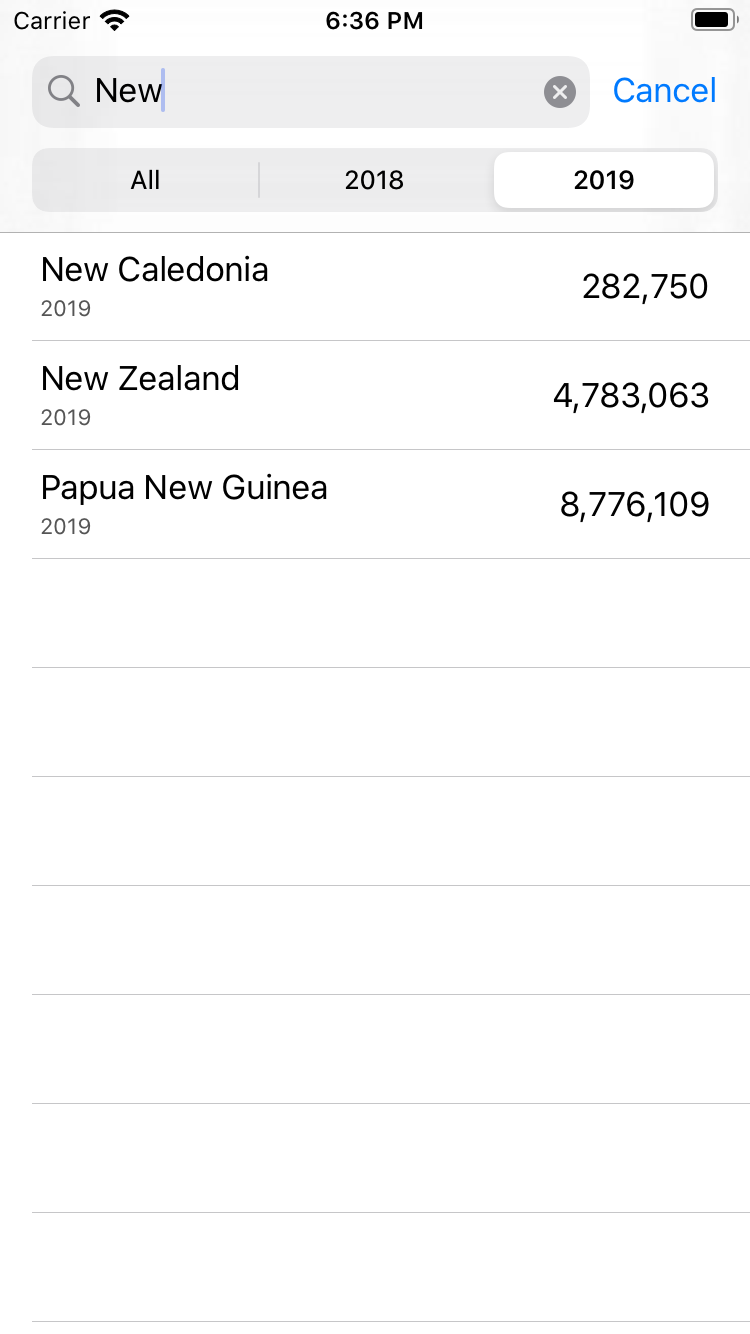Image resolution: width=750 pixels, height=1334 pixels.
Task: Tap the Wi-Fi status icon
Action: [x=116, y=21]
